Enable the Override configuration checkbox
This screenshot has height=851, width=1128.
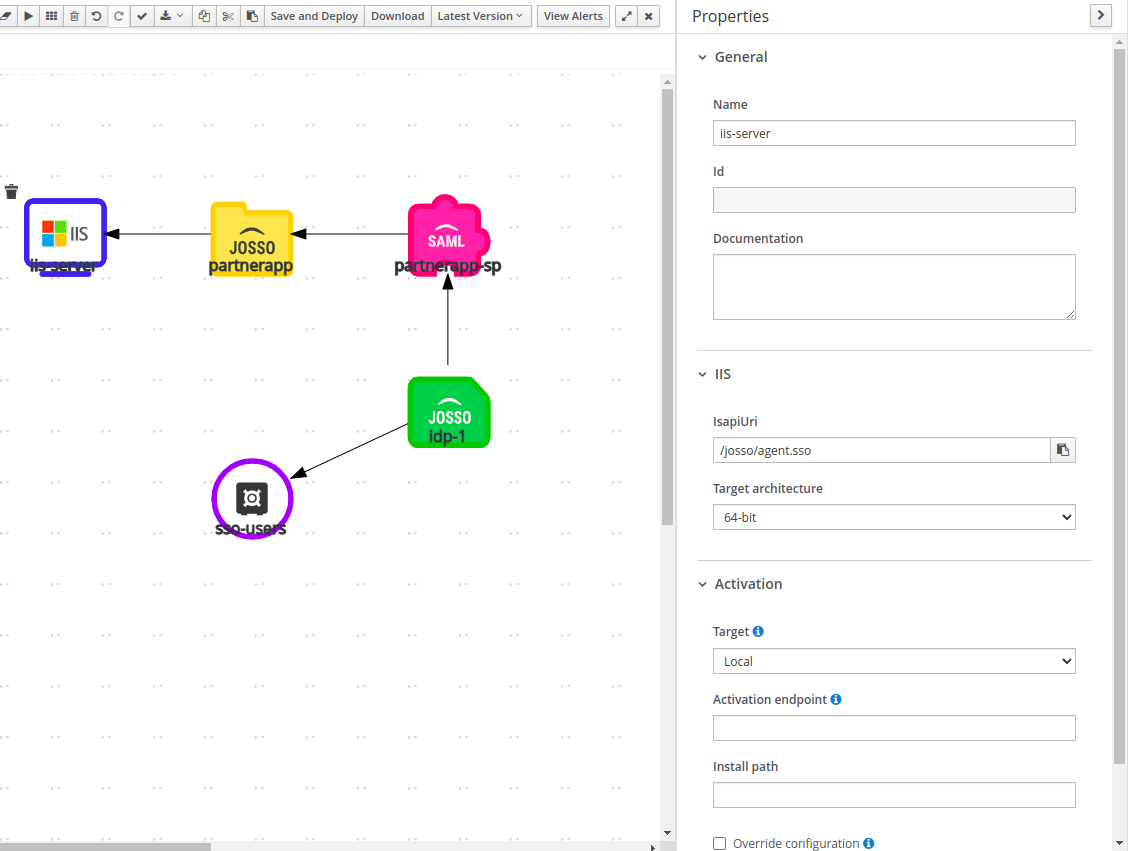click(x=719, y=843)
